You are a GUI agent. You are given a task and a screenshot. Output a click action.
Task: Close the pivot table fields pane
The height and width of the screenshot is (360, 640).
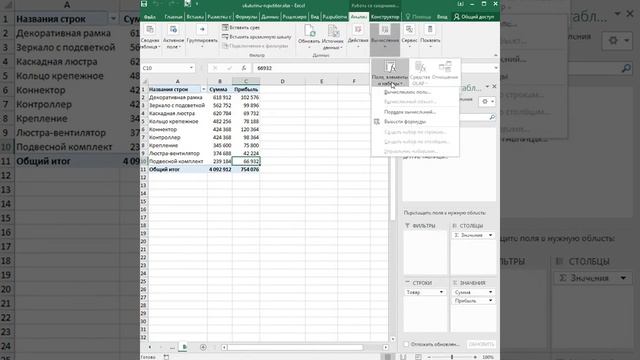click(494, 87)
